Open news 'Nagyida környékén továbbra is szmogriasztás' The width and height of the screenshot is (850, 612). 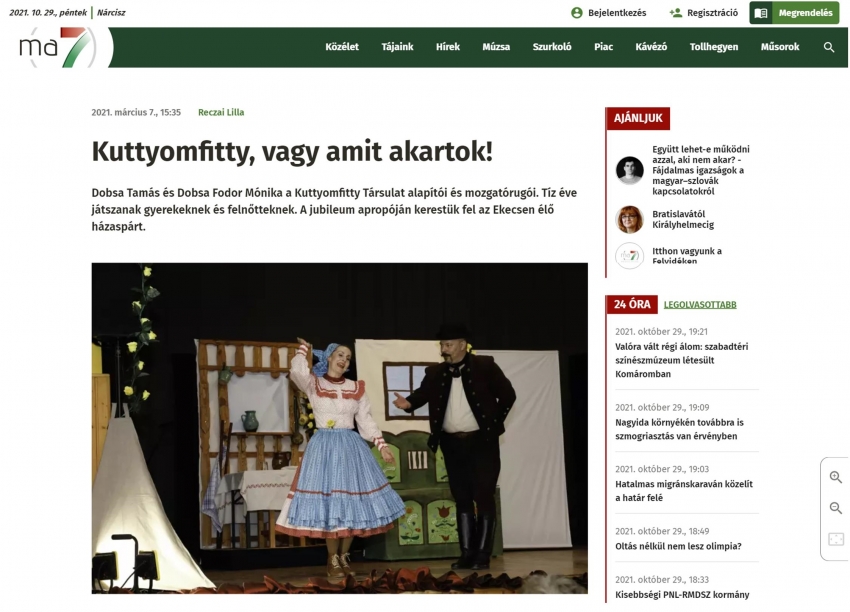[679, 429]
